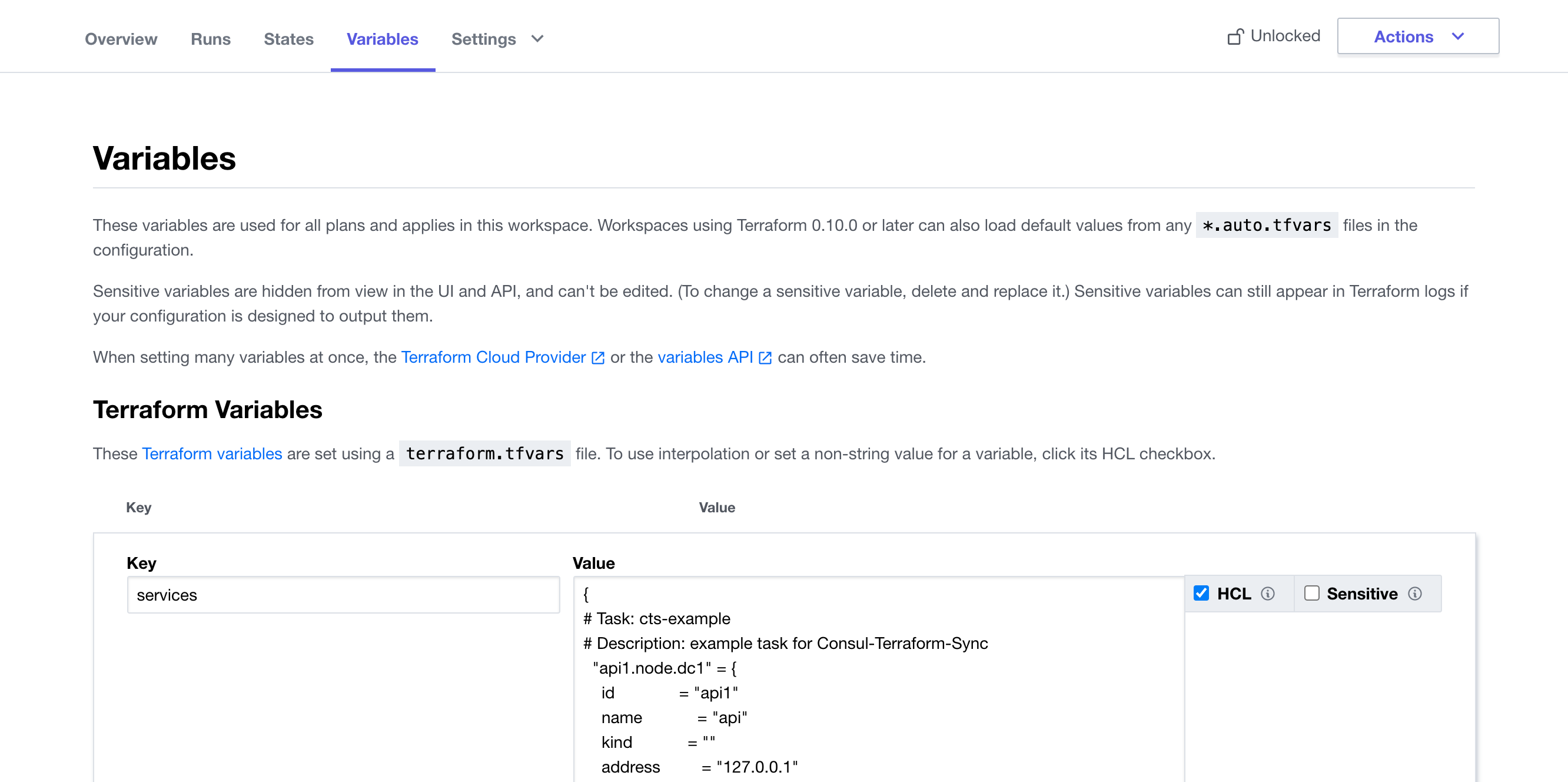Uncheck the HCL checkbox
This screenshot has height=782, width=1568.
[1201, 593]
